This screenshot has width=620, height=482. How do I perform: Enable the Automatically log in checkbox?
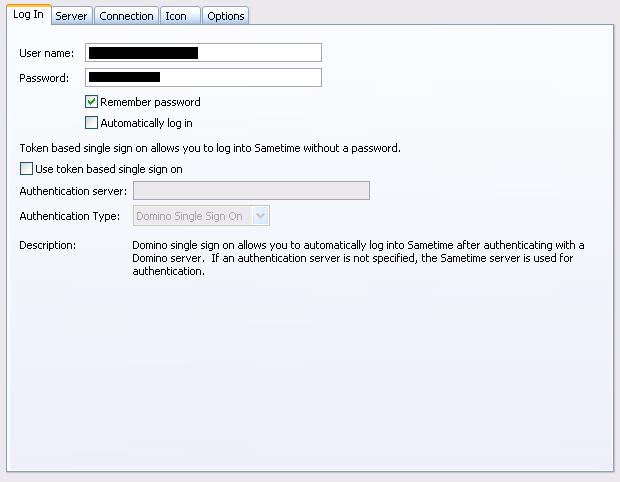click(91, 123)
